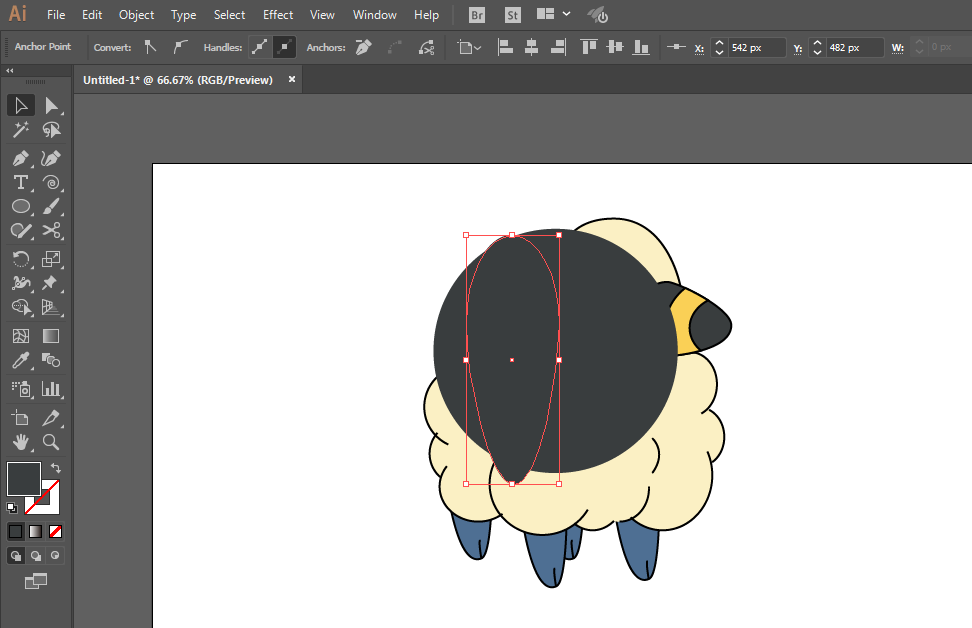Choose the Symbol Sprayer tool
Viewport: 972px width, 628px height.
coord(20,389)
